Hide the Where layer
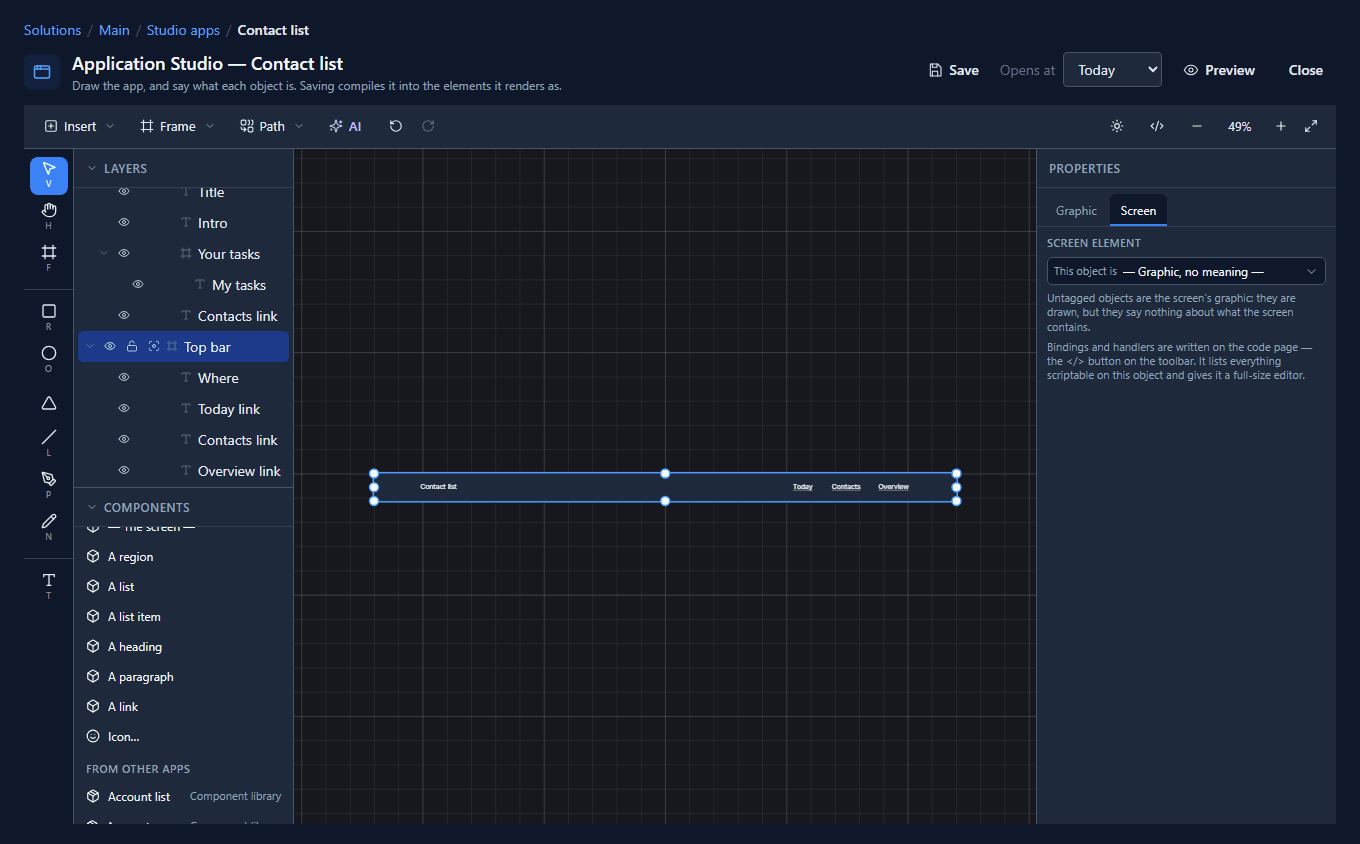Screen dimensions: 1360x844 124,377
